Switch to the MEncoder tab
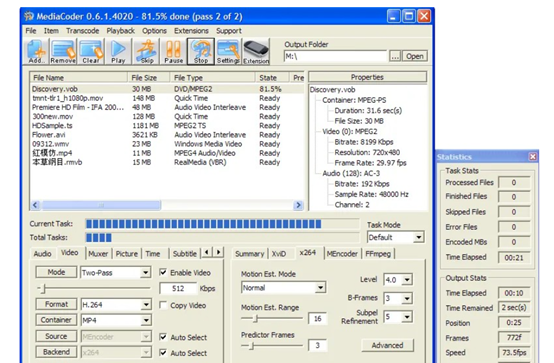554x363 pixels. click(342, 254)
